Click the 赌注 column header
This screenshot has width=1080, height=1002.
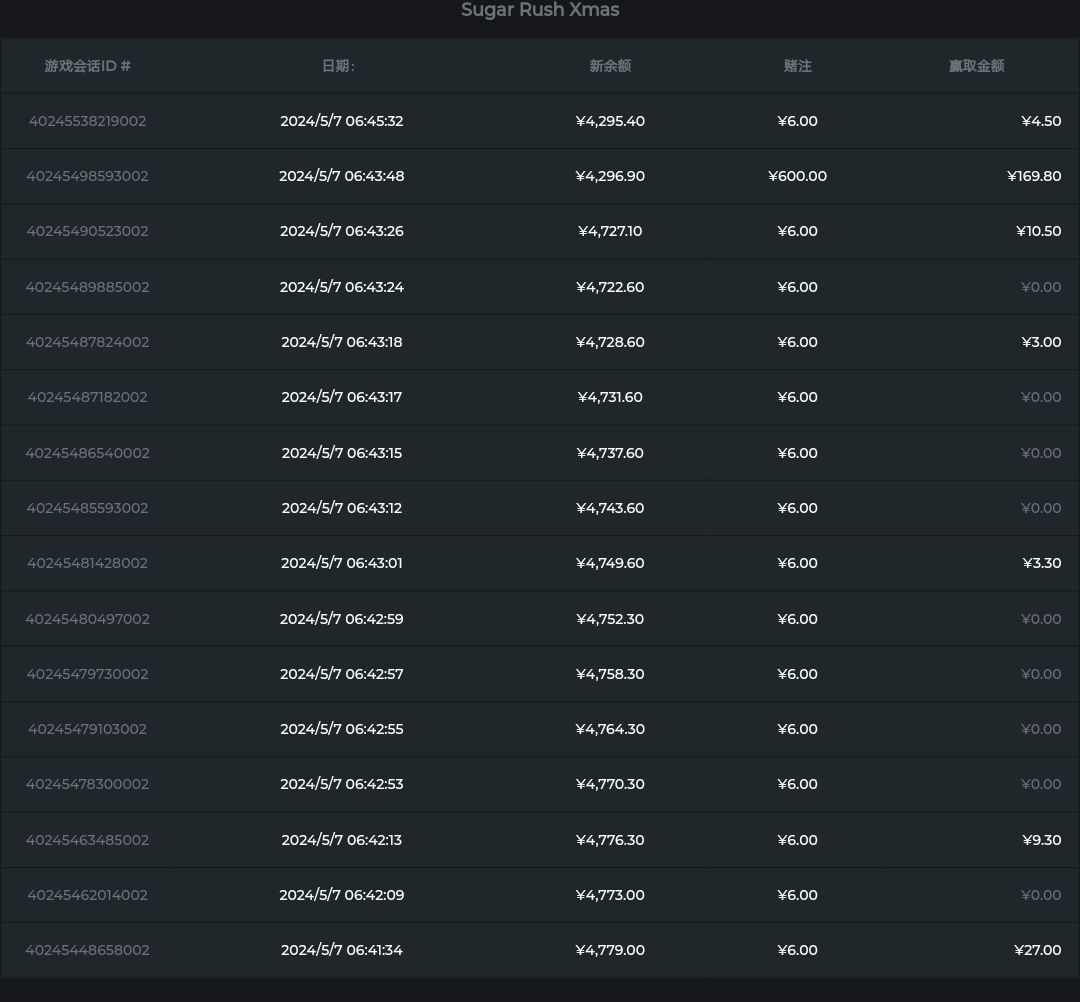798,66
